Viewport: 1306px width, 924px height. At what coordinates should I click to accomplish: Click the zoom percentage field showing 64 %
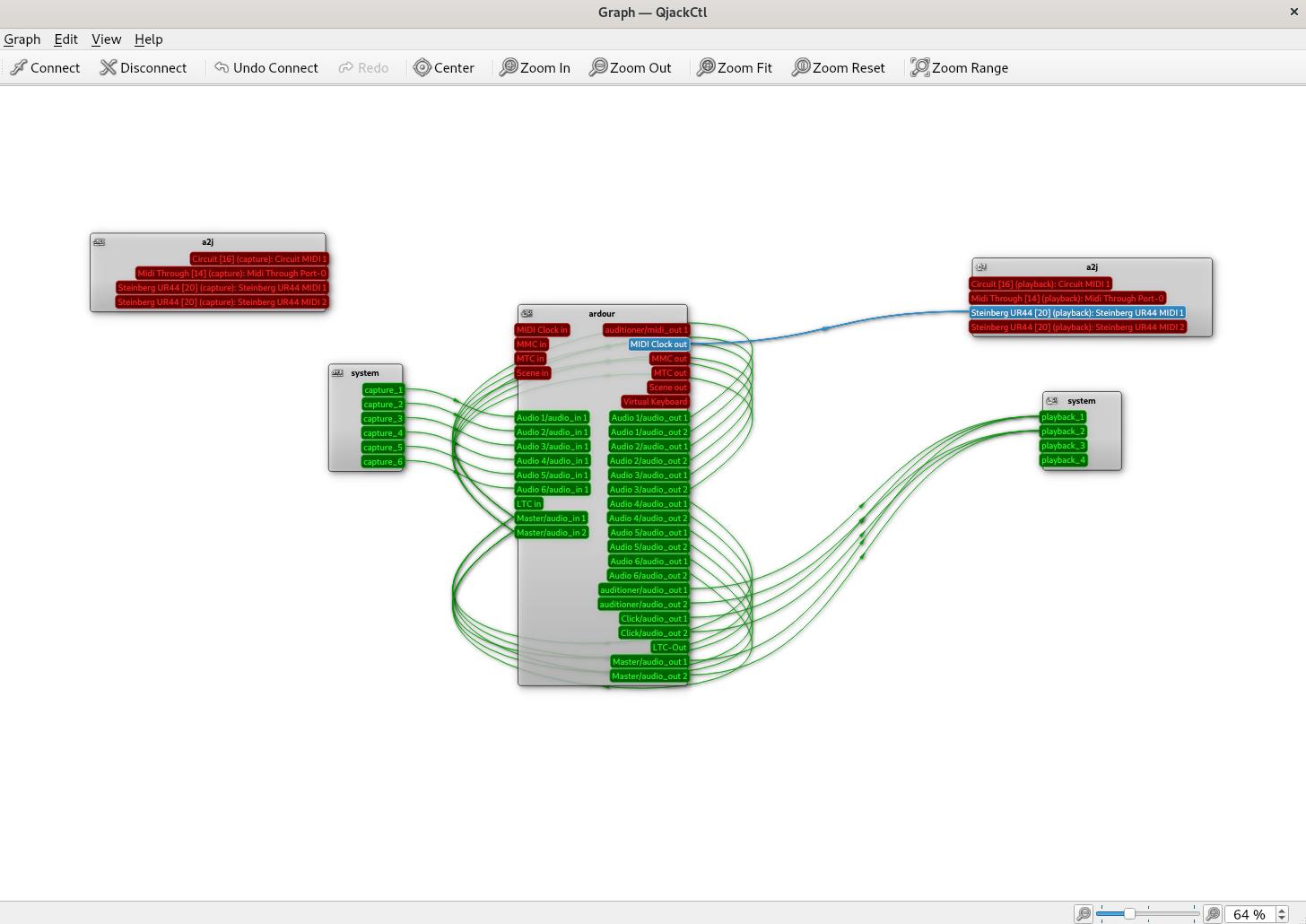(x=1249, y=914)
